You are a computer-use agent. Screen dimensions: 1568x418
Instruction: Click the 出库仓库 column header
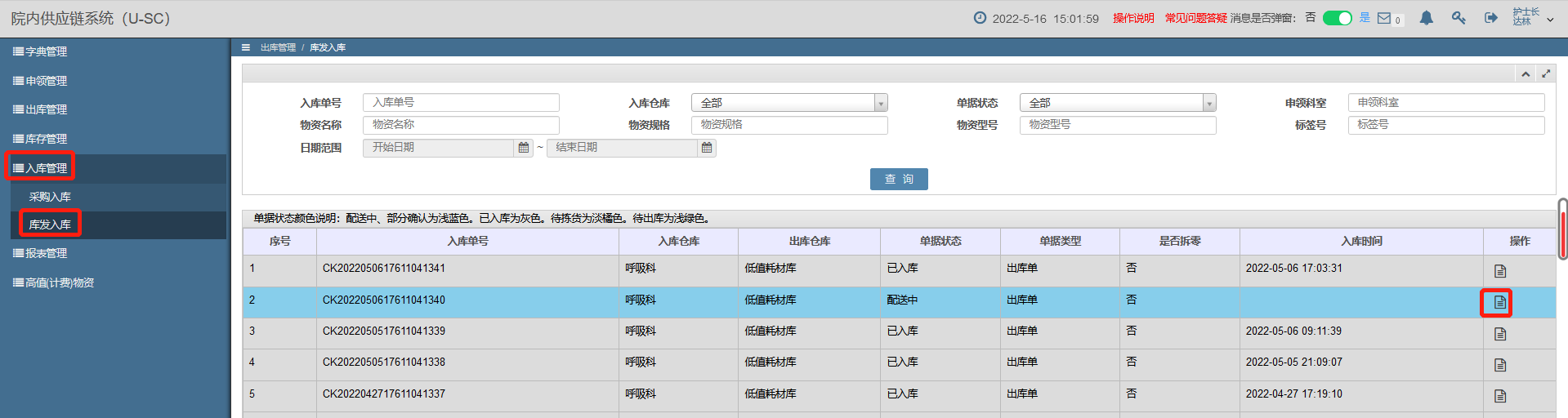pos(810,241)
